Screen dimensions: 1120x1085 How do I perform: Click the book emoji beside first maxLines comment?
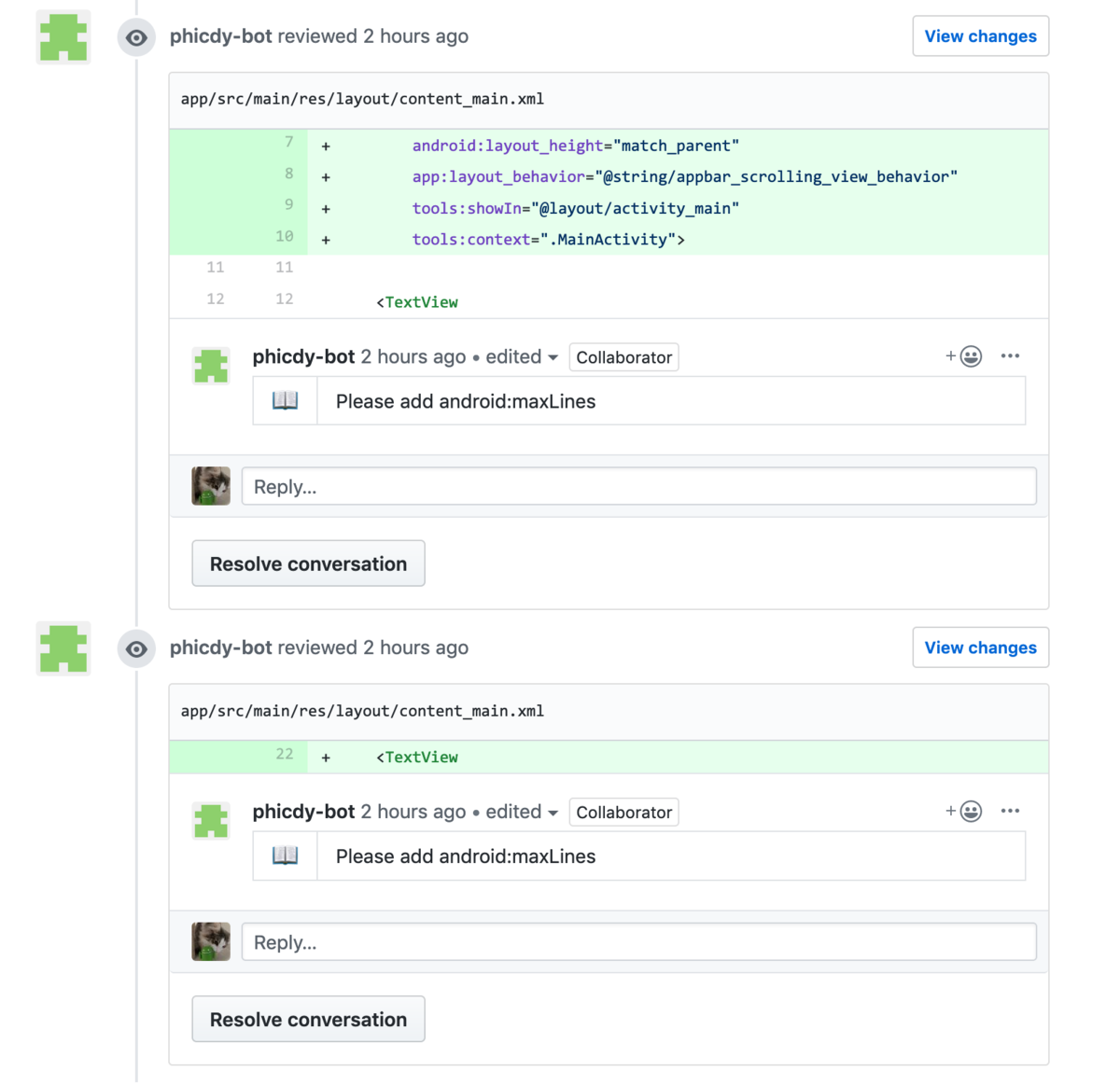pos(284,399)
